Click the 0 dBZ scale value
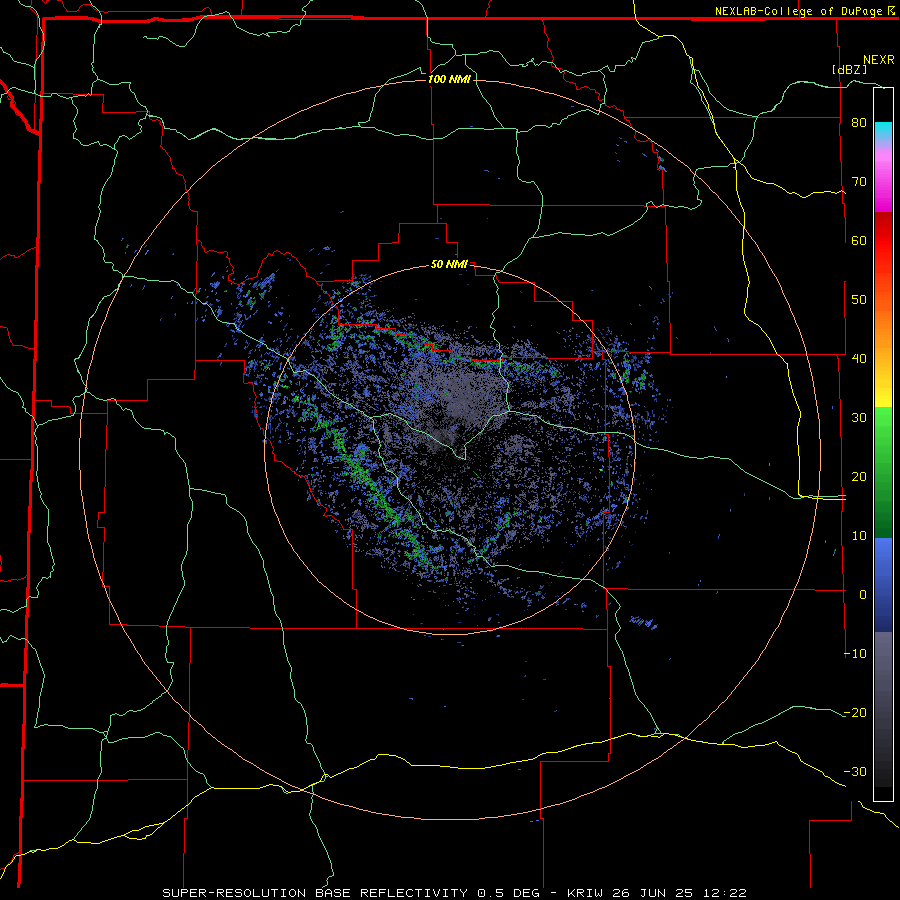 coord(863,595)
